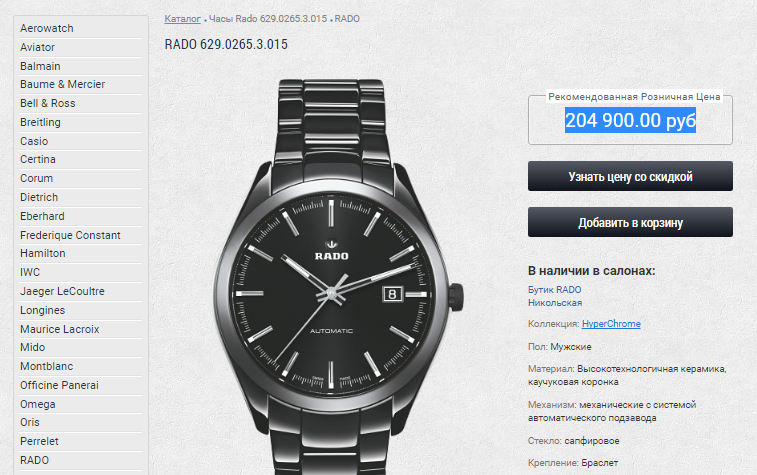757x475 pixels.
Task: Select Breitling brand in sidebar
Action: coord(41,122)
